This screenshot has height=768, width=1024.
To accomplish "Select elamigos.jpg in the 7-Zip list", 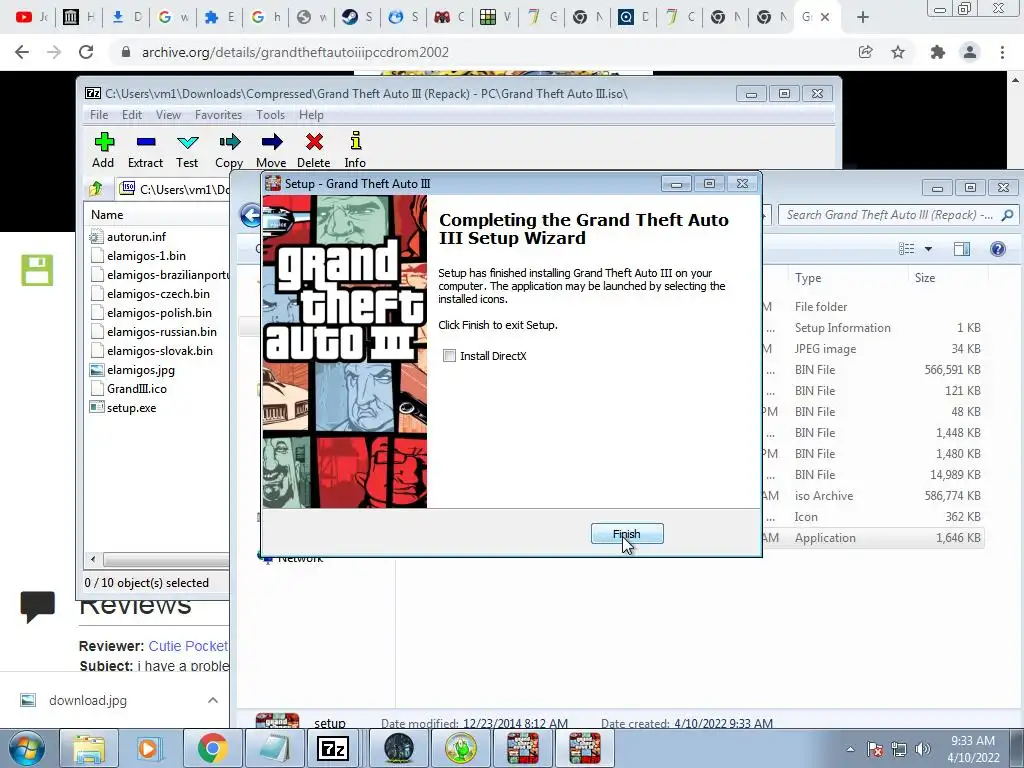I will (141, 370).
